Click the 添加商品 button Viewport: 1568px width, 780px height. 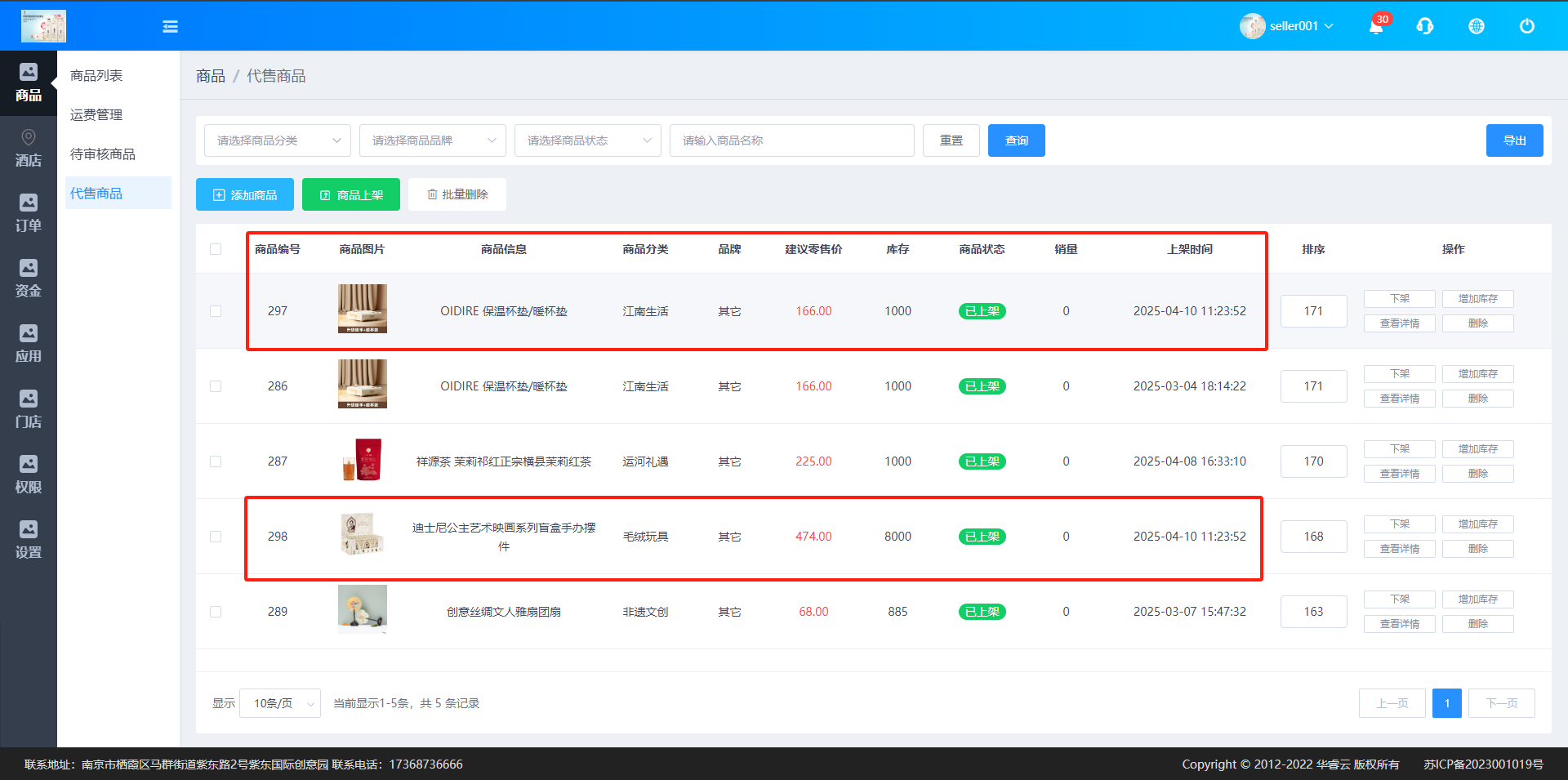(x=245, y=195)
